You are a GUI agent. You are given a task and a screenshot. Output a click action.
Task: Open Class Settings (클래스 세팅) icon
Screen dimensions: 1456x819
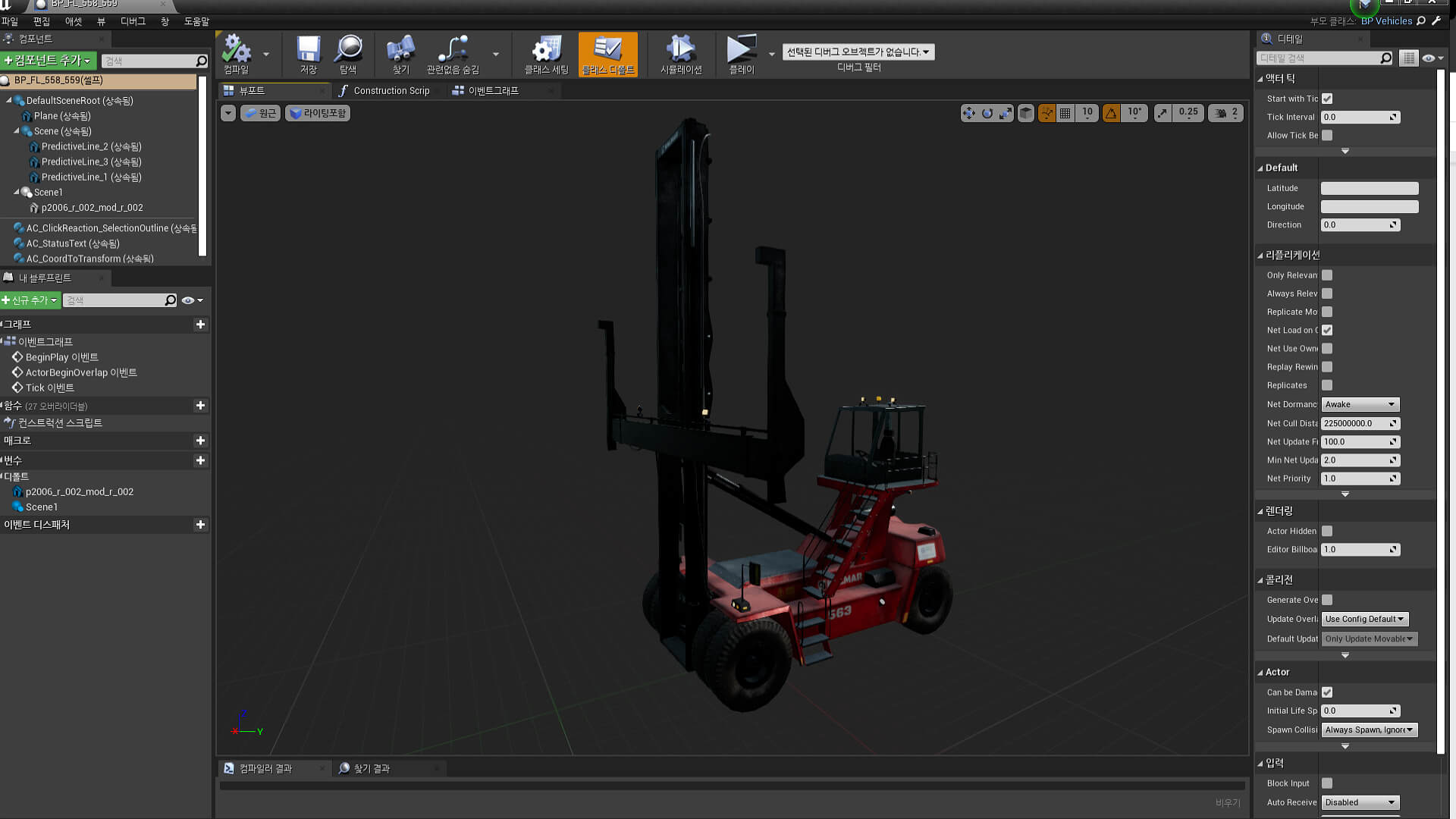click(546, 50)
